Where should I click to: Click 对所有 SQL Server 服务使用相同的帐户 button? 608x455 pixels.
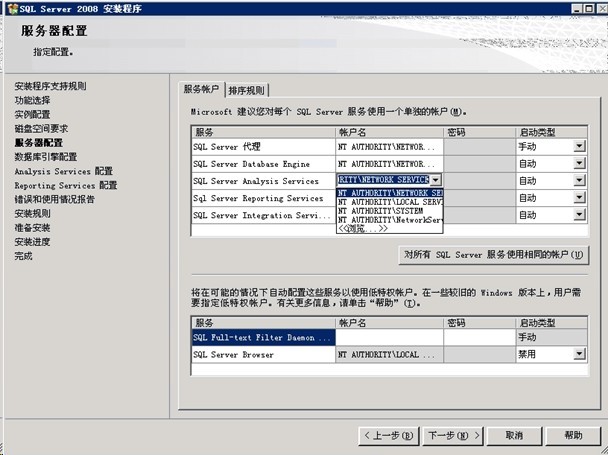tap(494, 255)
